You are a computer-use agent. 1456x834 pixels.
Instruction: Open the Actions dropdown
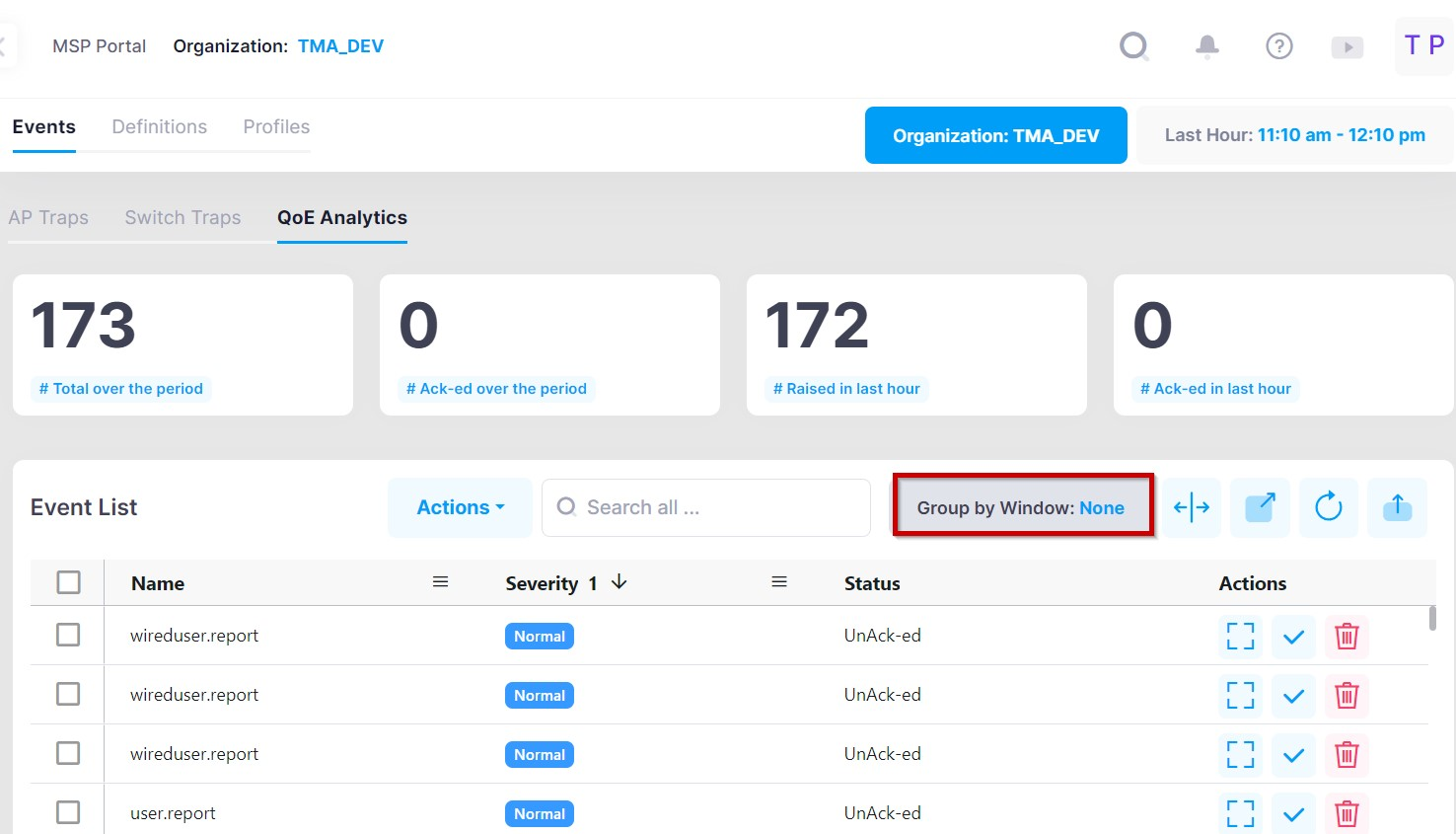[x=460, y=507]
